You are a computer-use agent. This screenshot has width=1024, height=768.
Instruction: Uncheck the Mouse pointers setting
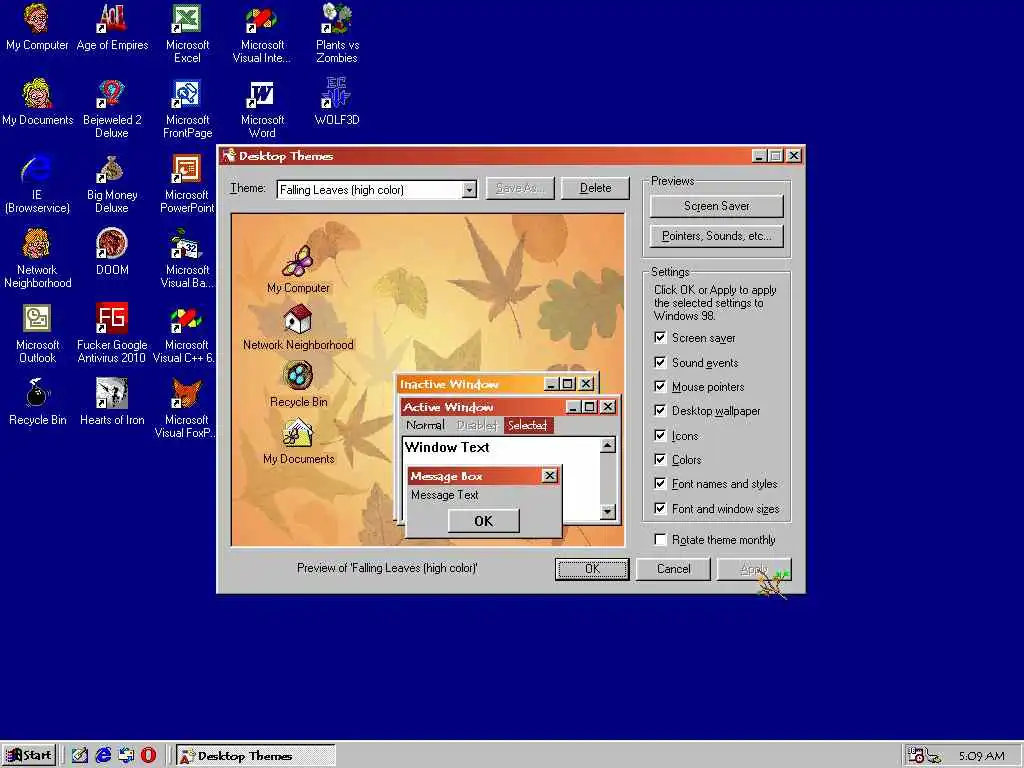660,387
